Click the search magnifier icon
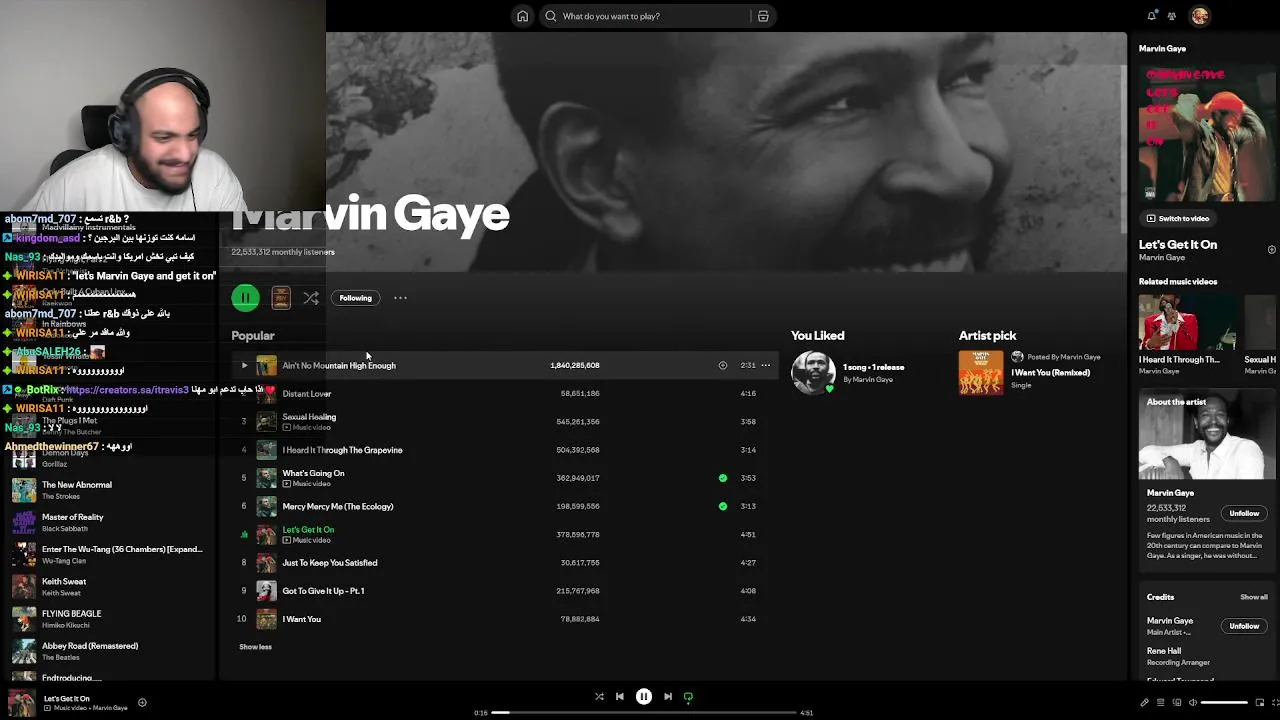The height and width of the screenshot is (720, 1280). (x=551, y=16)
